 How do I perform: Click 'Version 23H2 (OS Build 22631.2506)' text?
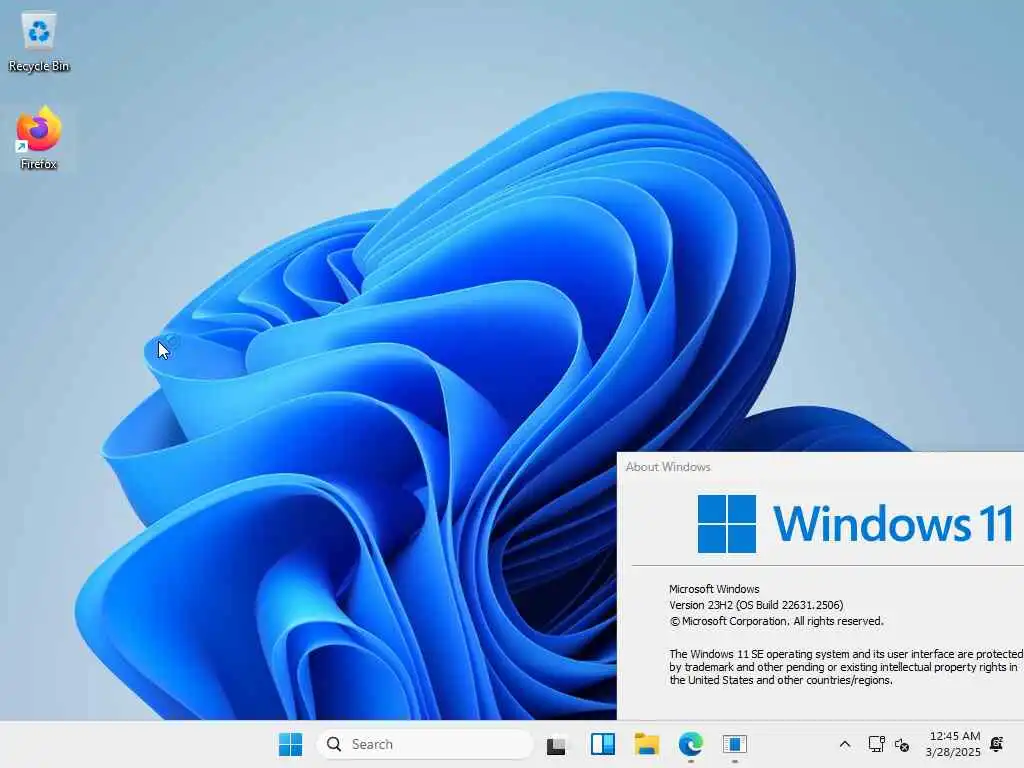click(x=756, y=605)
